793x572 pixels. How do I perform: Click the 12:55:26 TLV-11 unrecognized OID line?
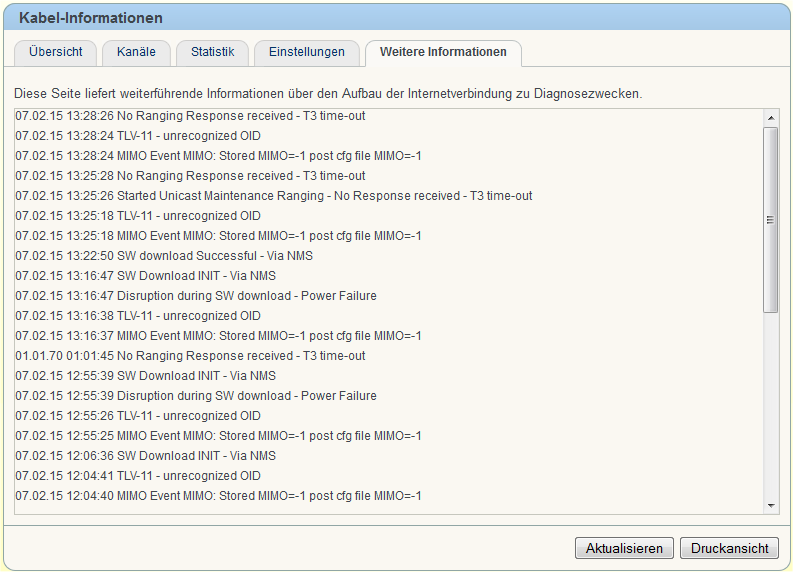(138, 416)
